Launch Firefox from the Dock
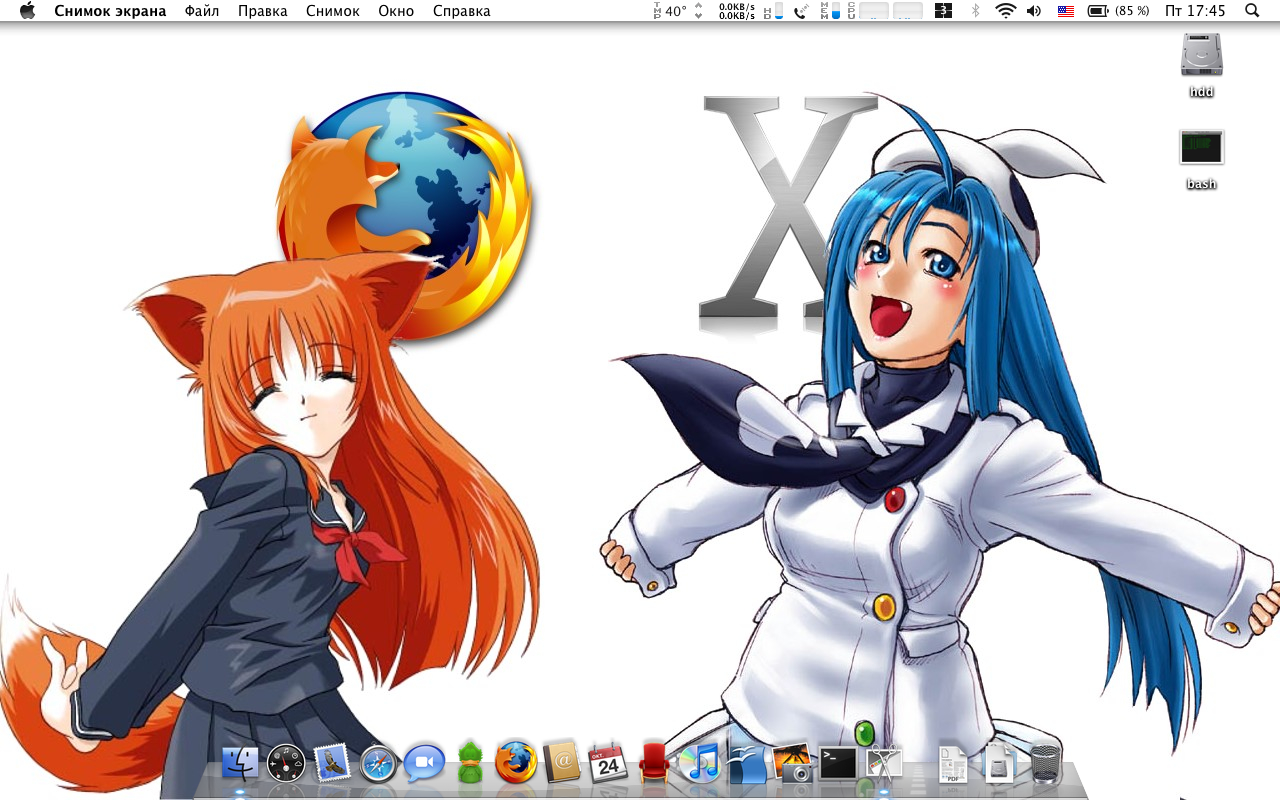 (516, 763)
